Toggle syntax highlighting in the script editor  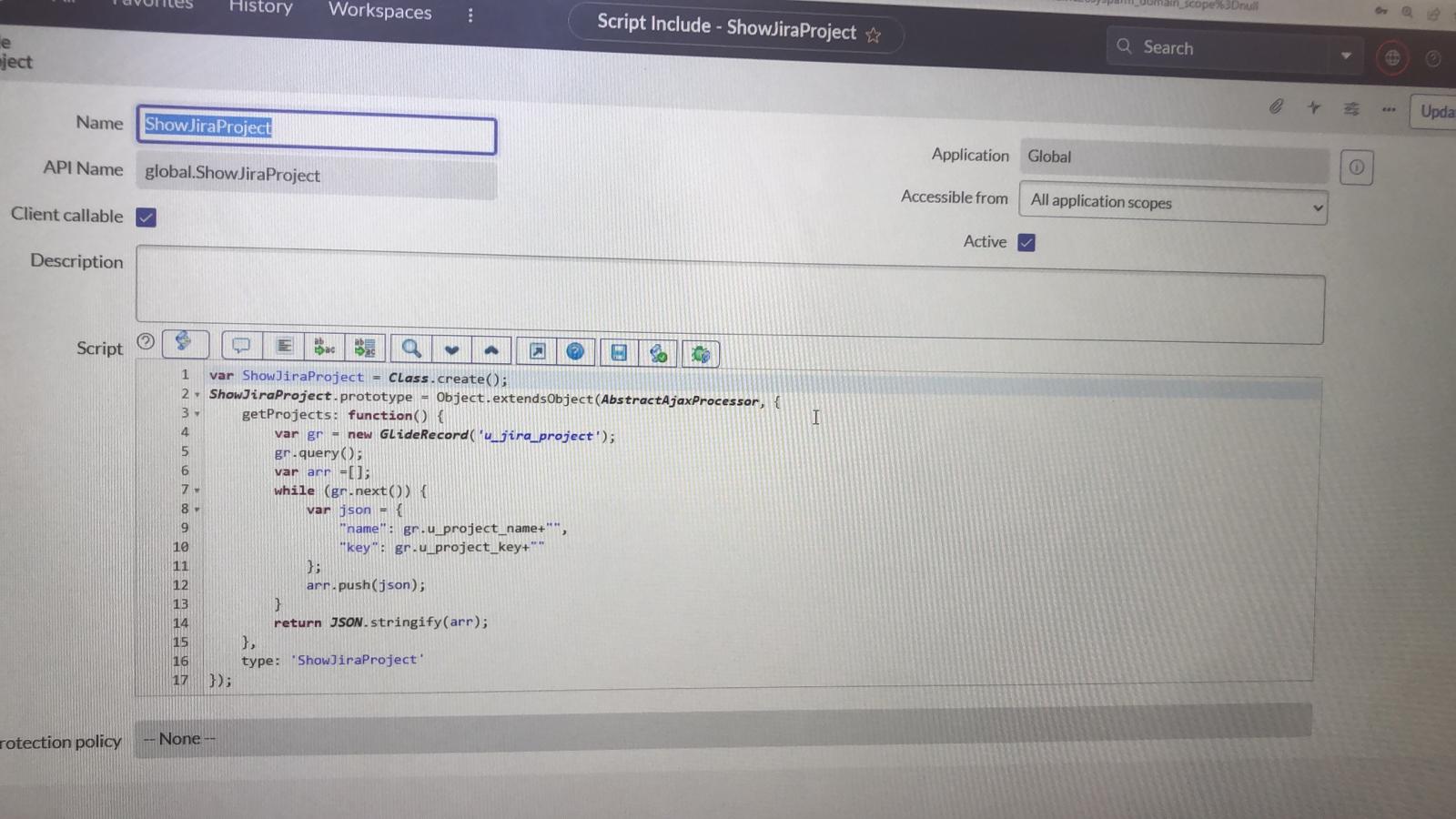coord(185,344)
